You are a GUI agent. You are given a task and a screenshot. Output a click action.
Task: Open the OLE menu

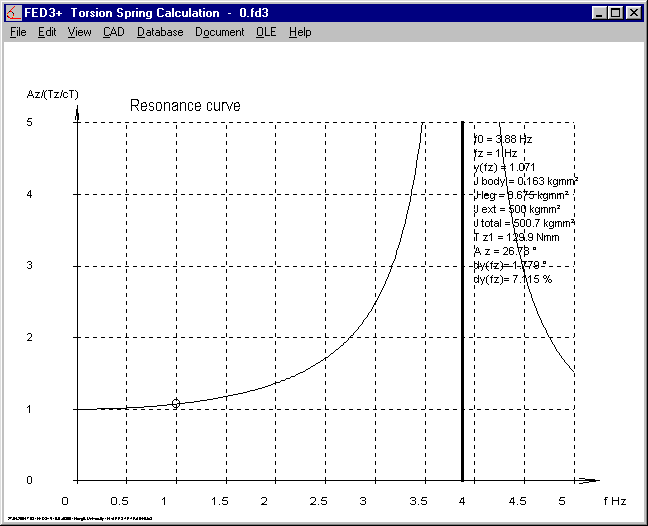266,32
